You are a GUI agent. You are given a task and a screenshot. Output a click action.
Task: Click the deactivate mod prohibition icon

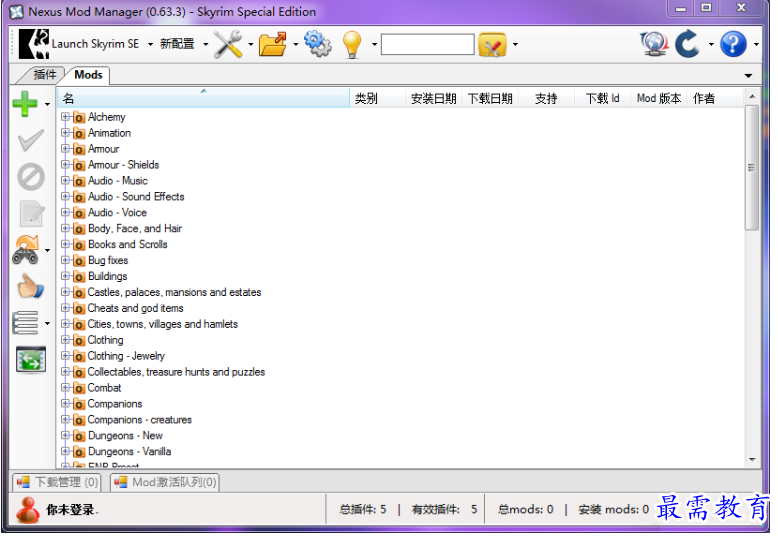pyautogui.click(x=31, y=177)
